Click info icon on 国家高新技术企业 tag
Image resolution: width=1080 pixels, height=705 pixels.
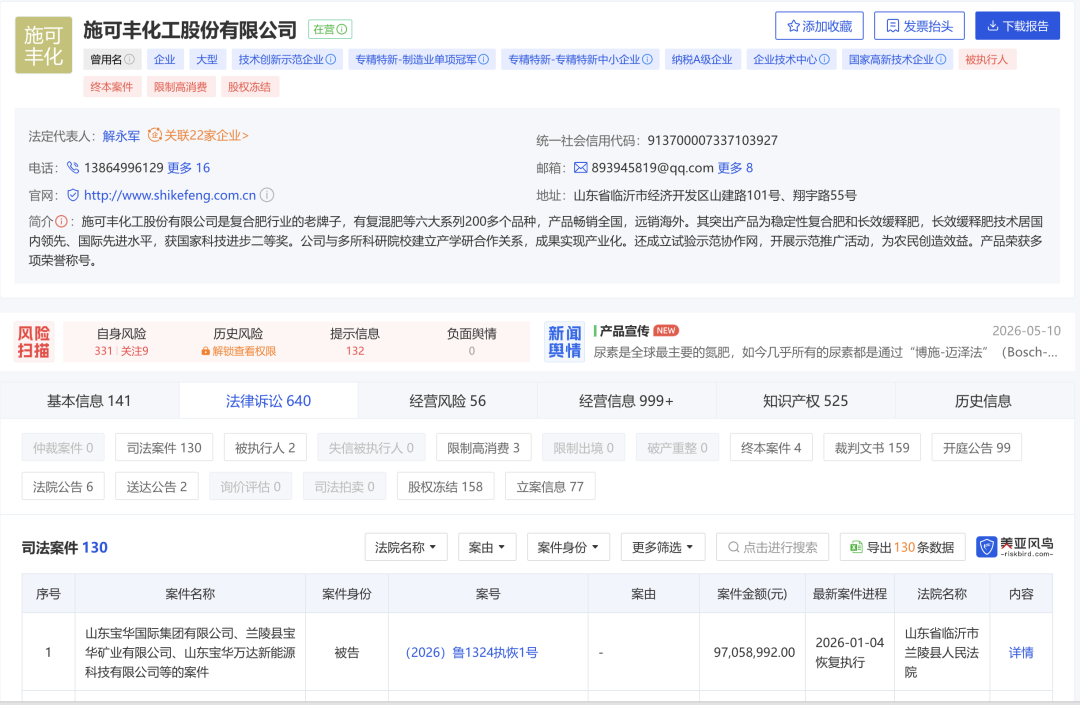[941, 59]
